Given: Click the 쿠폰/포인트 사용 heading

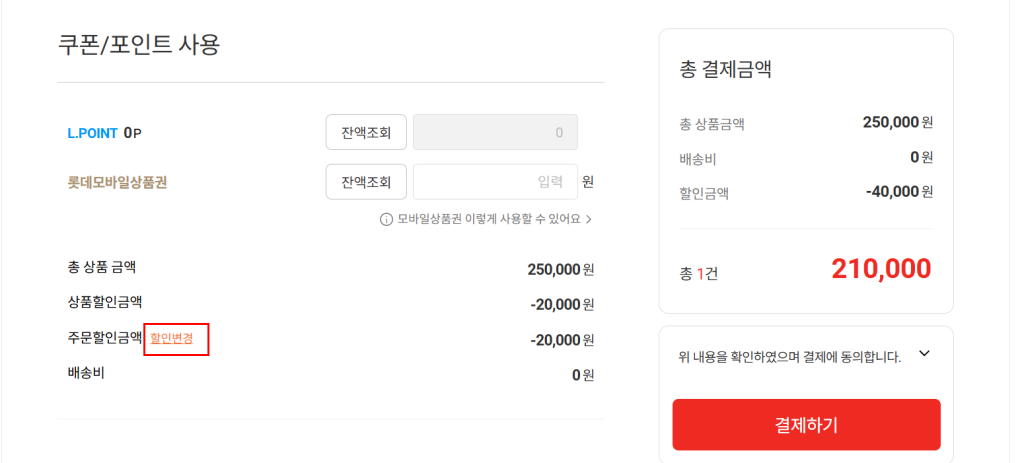Looking at the screenshot, I should point(139,45).
